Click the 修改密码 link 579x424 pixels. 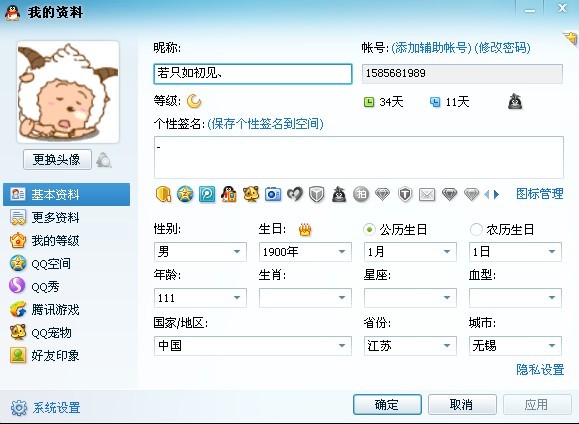click(x=502, y=48)
